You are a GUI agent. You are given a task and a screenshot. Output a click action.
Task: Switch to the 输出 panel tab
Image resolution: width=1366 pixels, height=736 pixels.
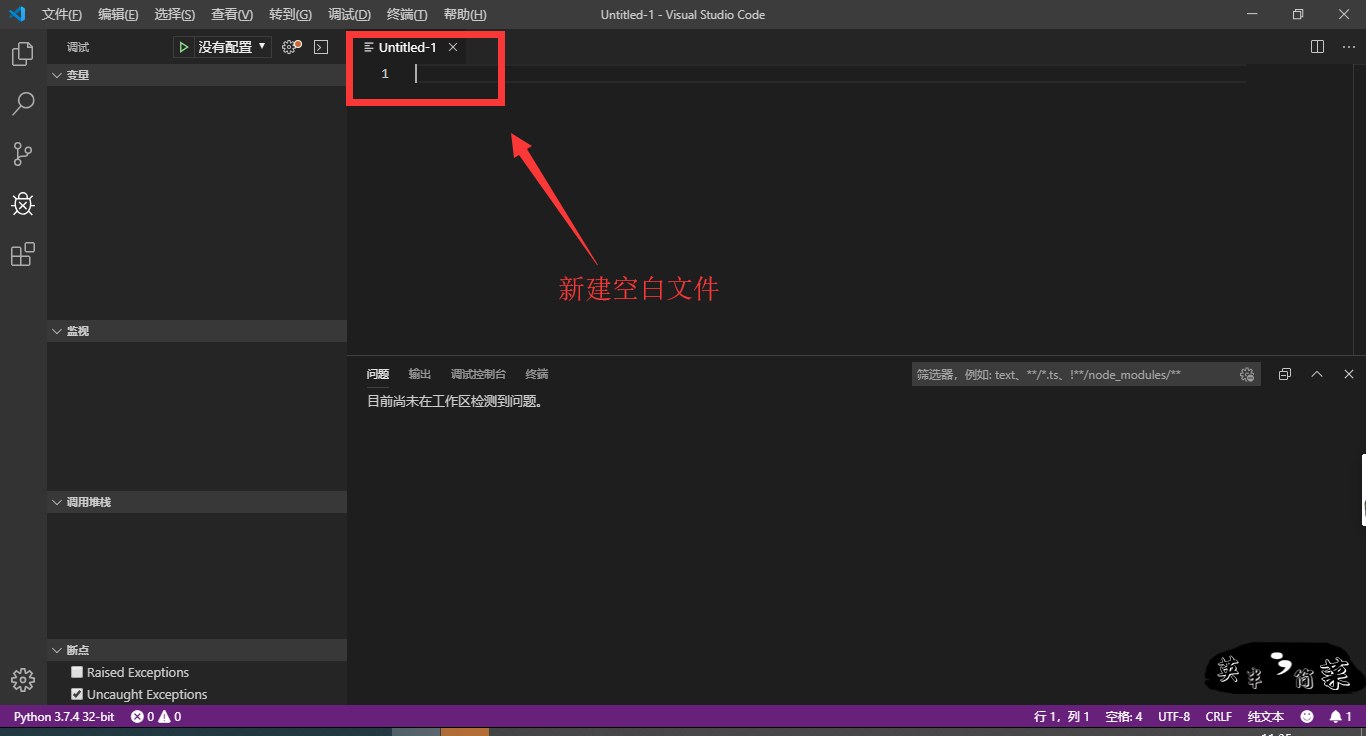[x=420, y=374]
